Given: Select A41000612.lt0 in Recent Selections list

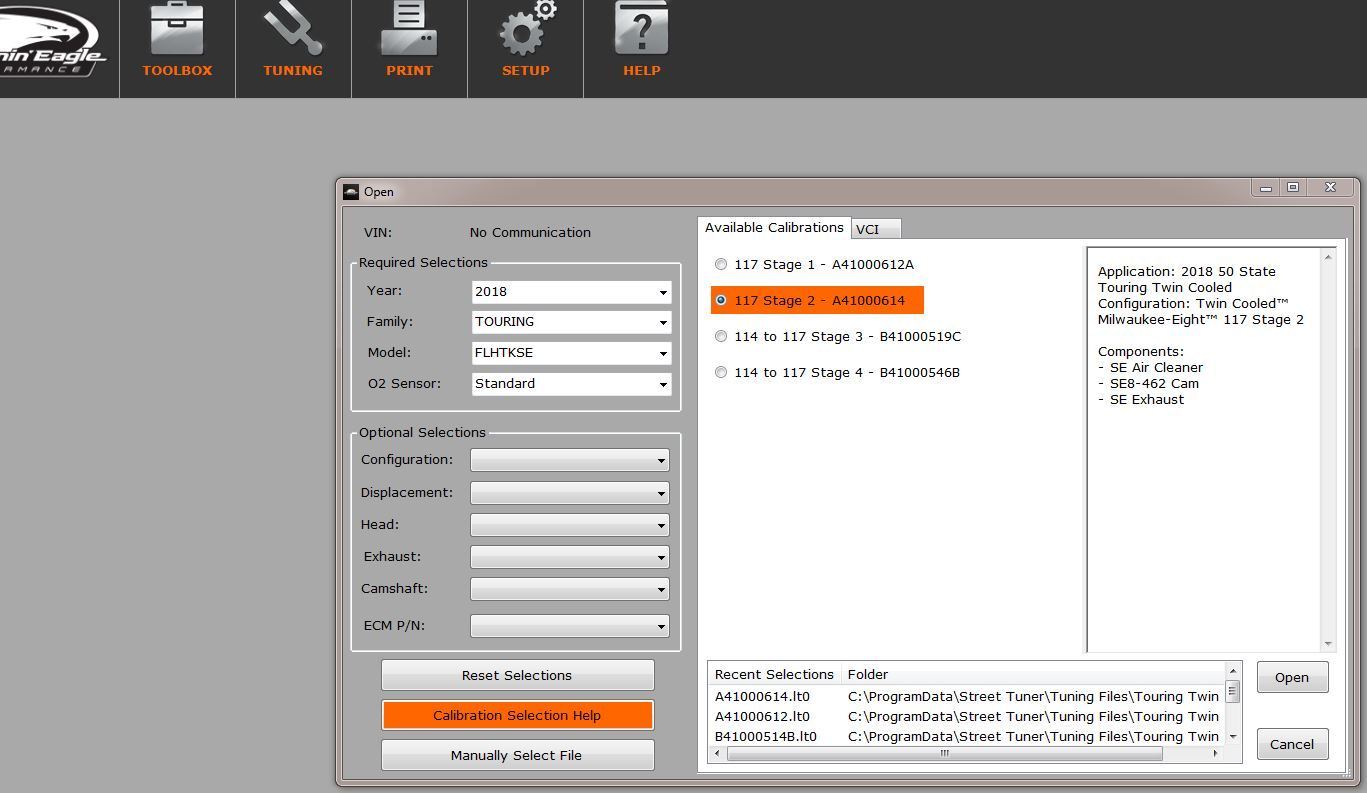Looking at the screenshot, I should click(762, 716).
